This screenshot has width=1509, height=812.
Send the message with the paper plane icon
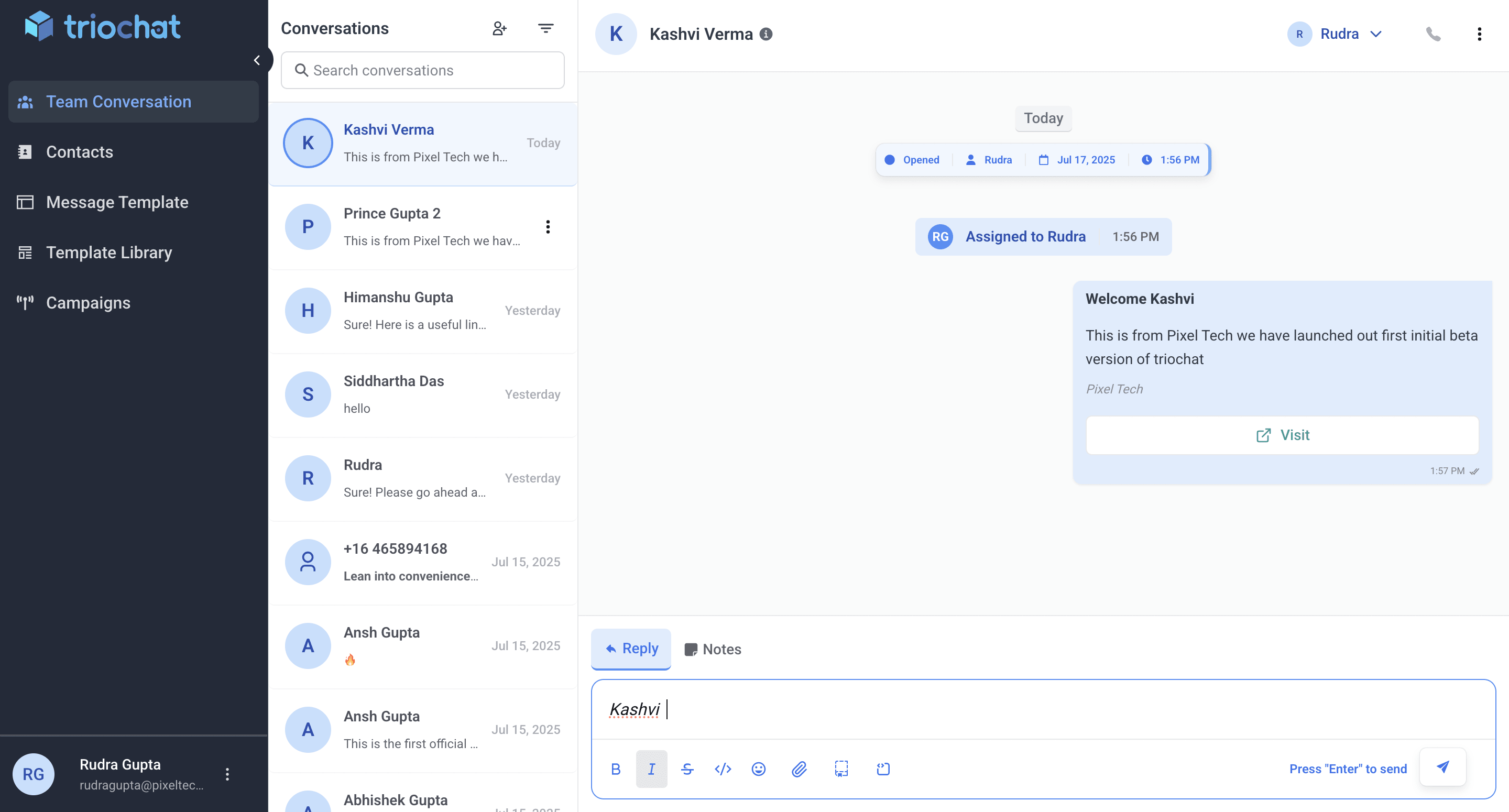point(1443,767)
